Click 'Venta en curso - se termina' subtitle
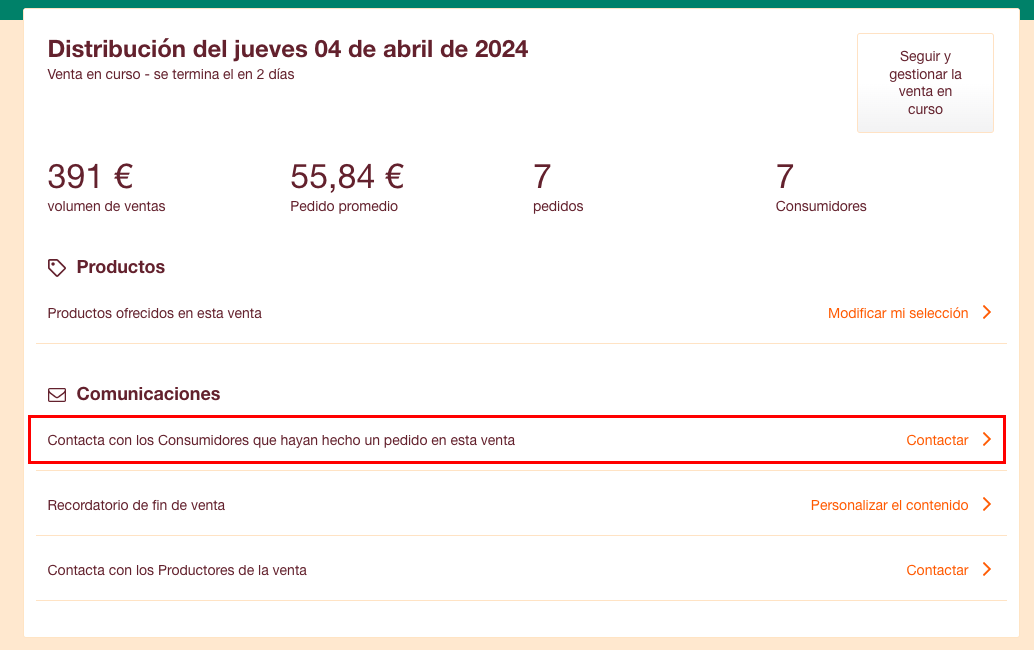Image resolution: width=1034 pixels, height=650 pixels. click(x=171, y=74)
